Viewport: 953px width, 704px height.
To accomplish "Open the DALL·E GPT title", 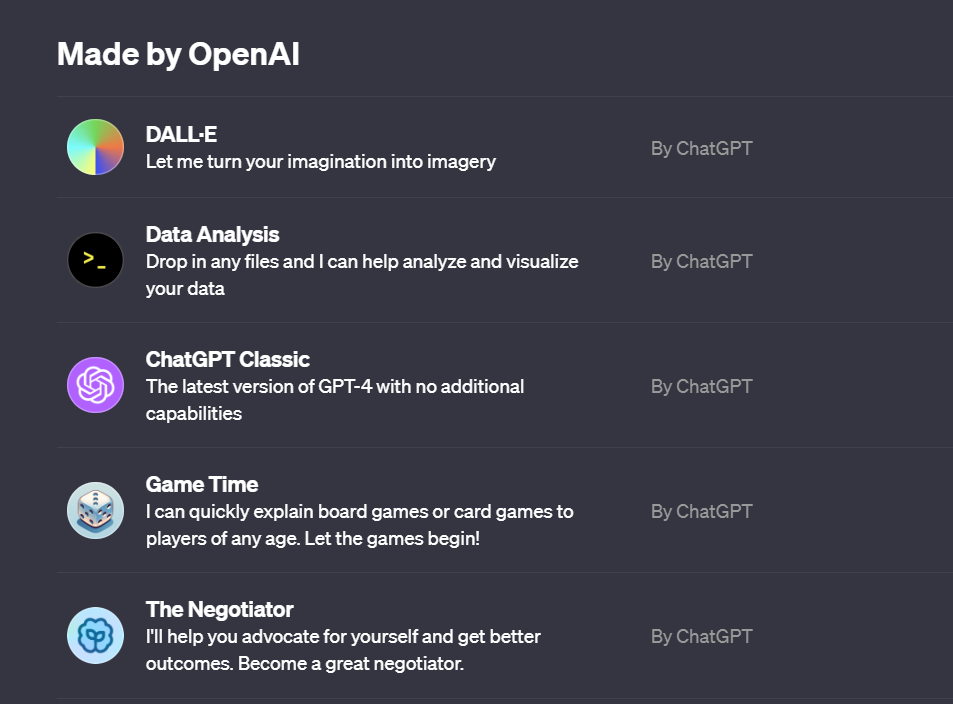I will coord(181,134).
